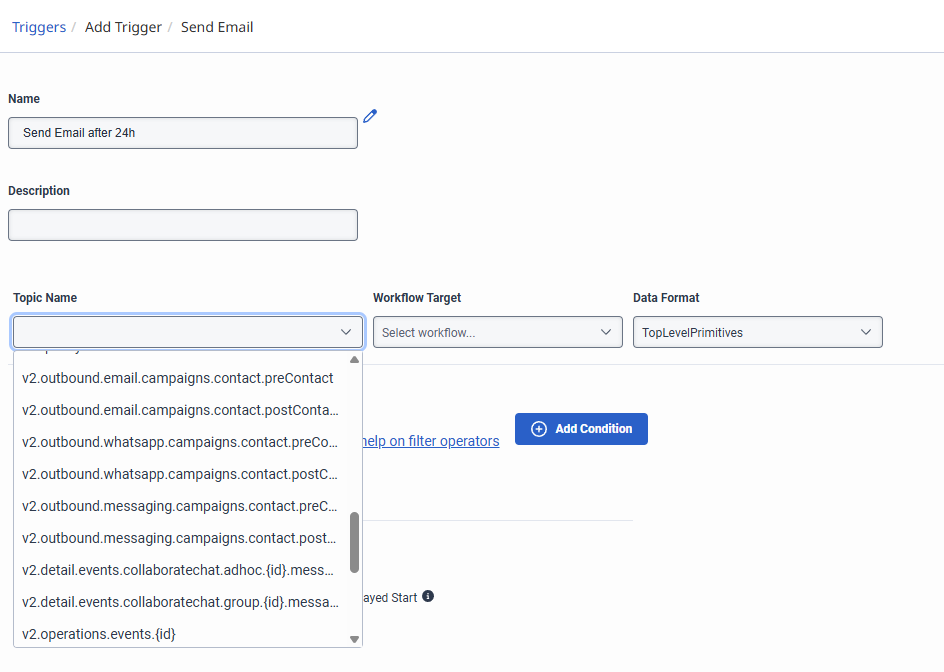Screen dimensions: 944x672
Task: Select v2.outbound.email.campaigns.contact.preContact topic
Action: coord(178,378)
